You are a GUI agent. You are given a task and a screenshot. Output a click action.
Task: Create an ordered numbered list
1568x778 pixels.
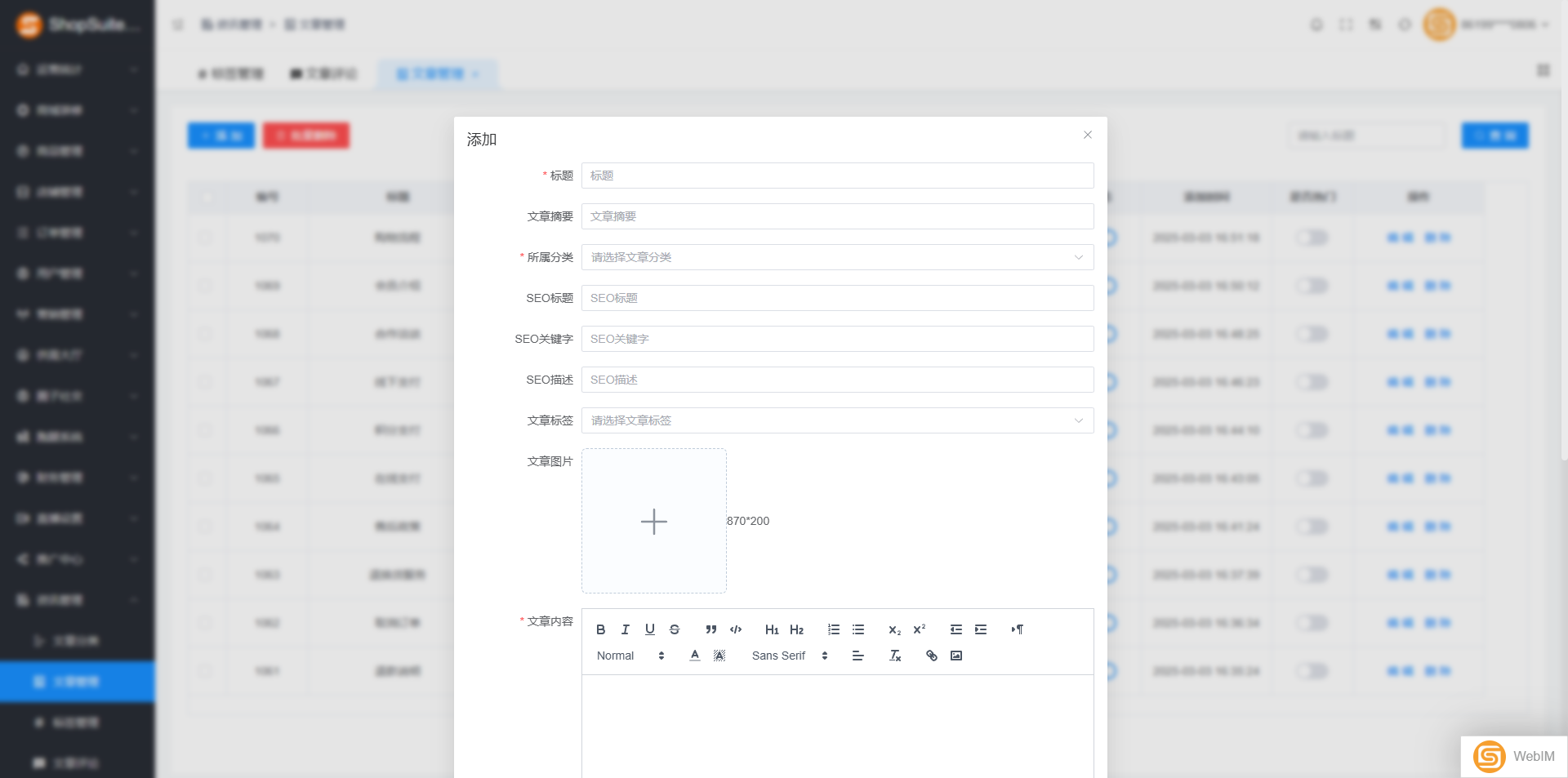pyautogui.click(x=833, y=629)
